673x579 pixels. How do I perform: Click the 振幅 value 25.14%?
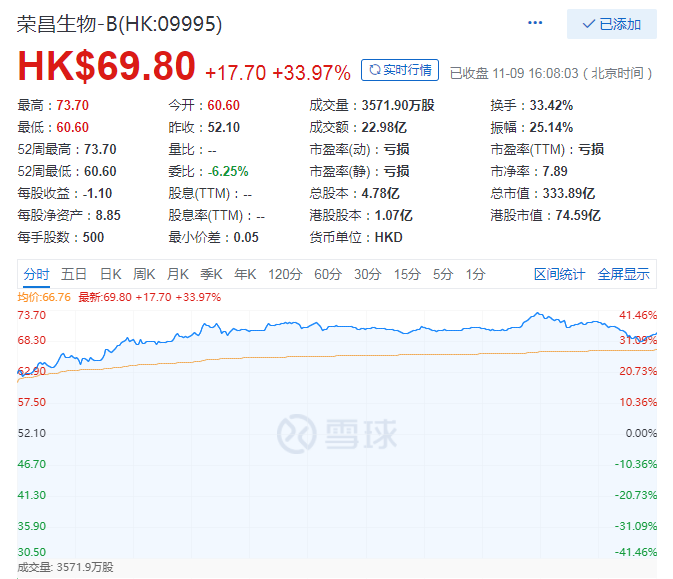pos(551,127)
